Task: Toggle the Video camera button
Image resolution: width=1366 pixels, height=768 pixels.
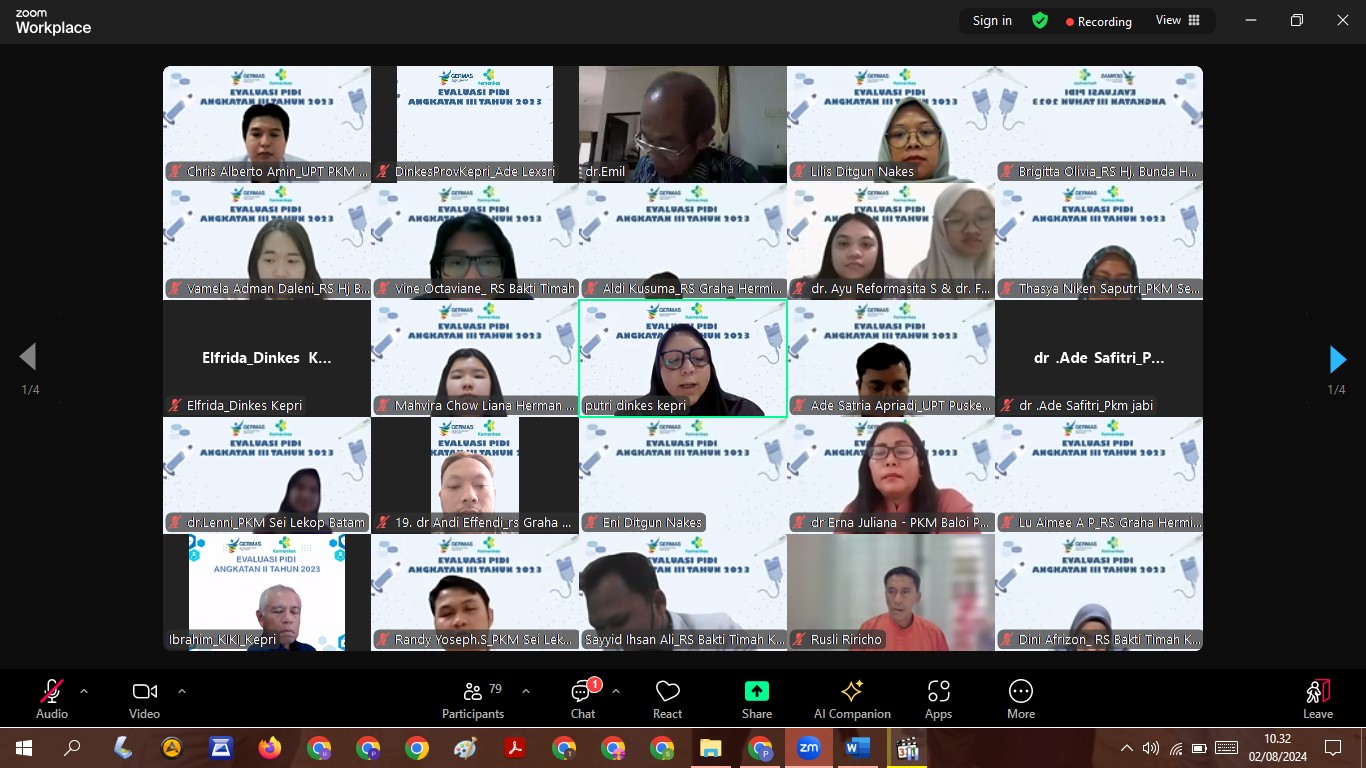Action: coord(144,698)
